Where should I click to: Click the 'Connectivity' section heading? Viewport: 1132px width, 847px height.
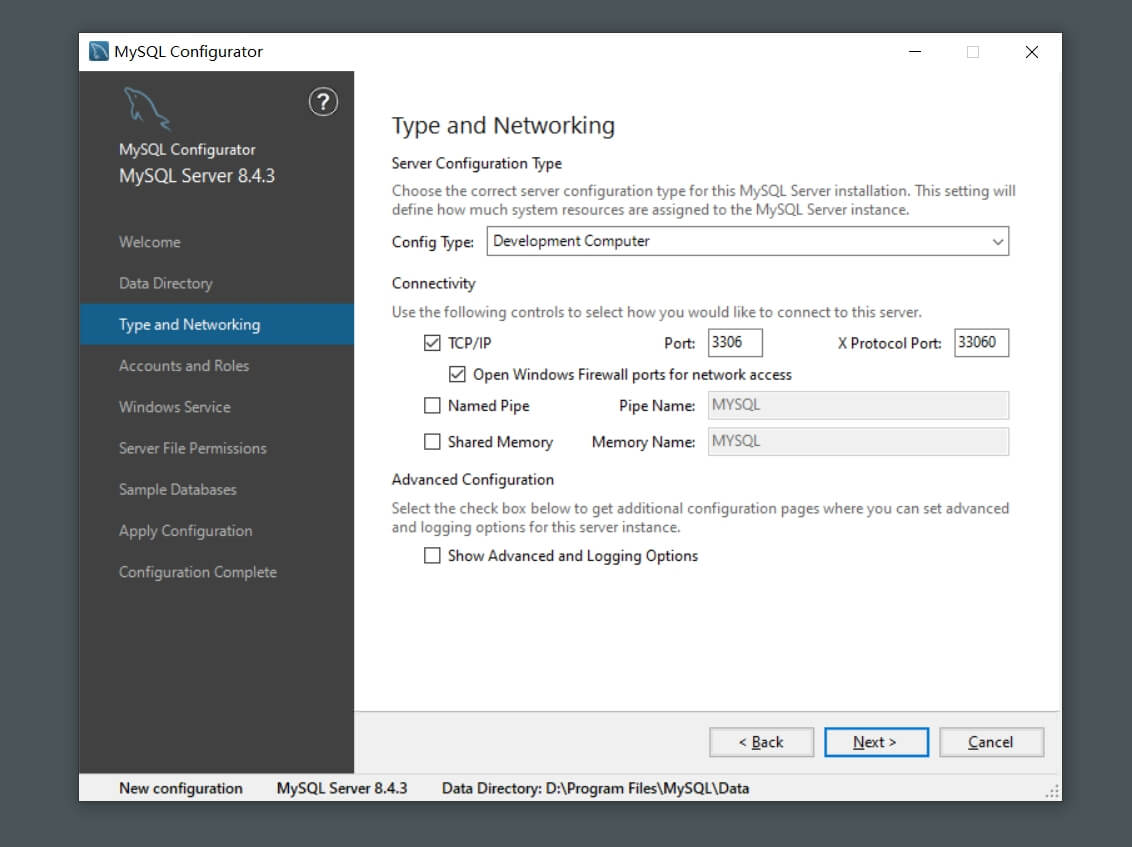pos(433,283)
